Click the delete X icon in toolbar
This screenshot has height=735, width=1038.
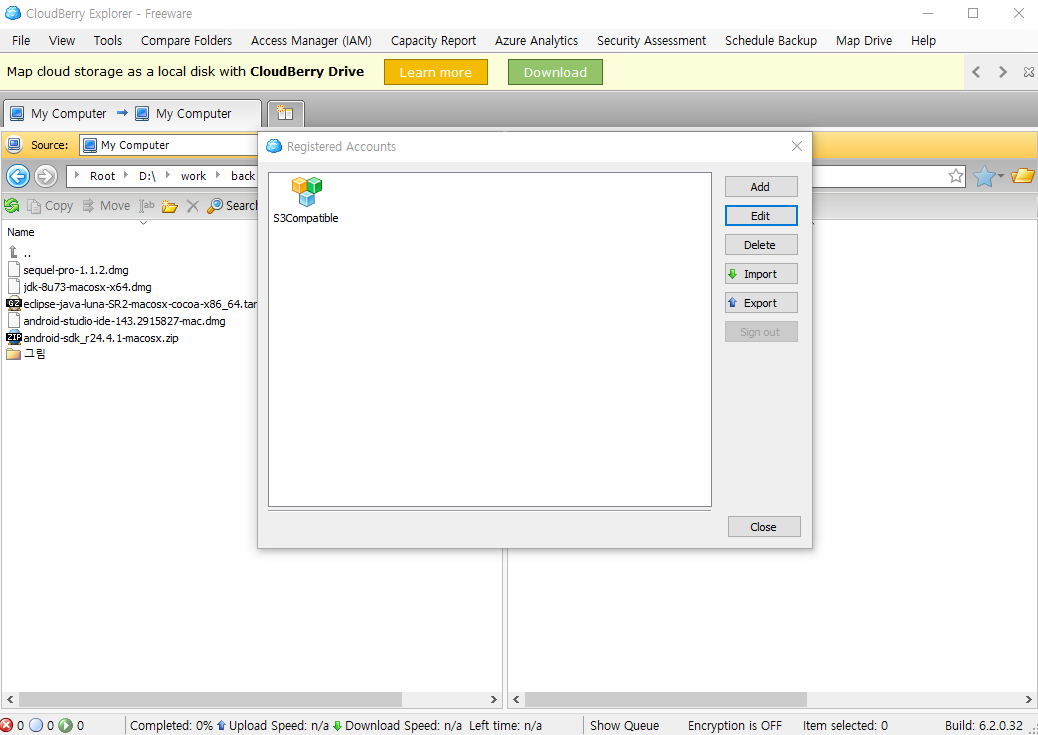[193, 206]
